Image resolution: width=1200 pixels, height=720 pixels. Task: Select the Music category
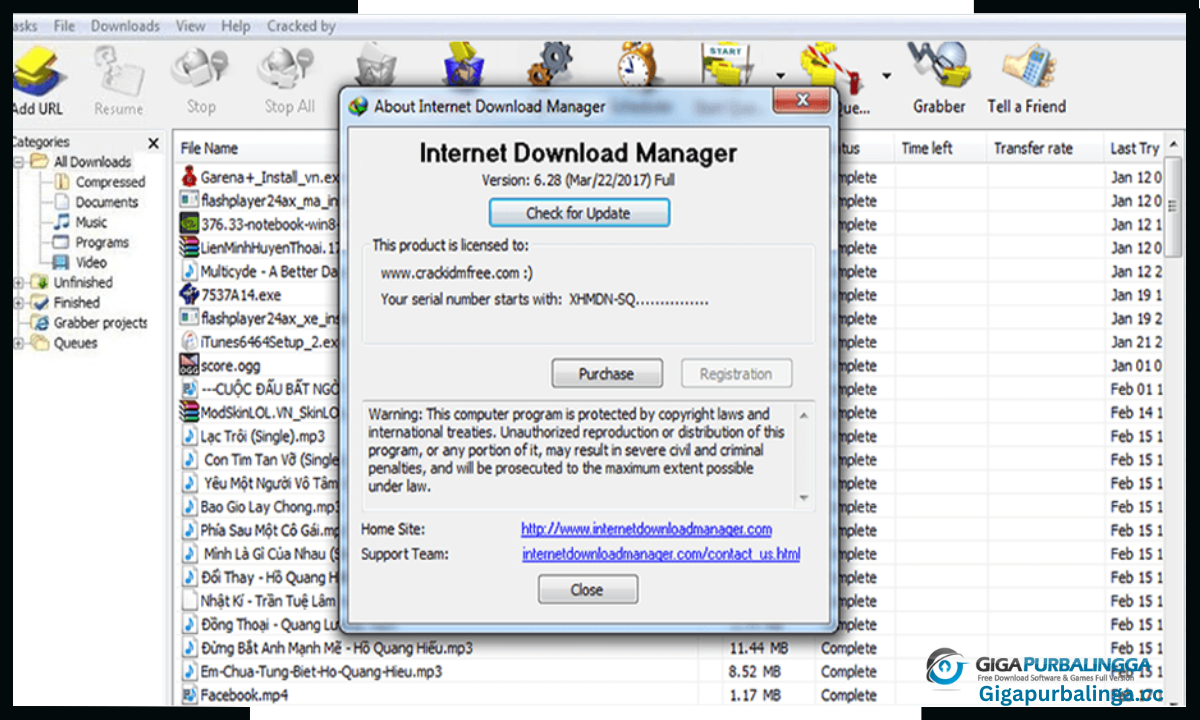91,222
